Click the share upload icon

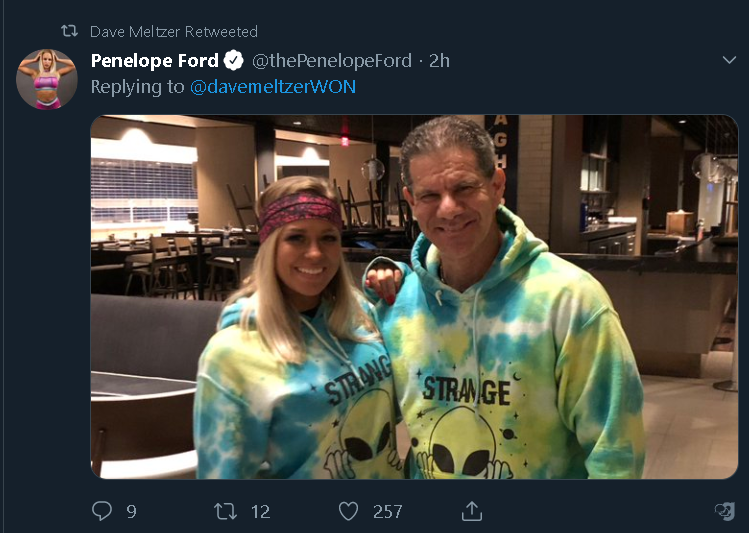(x=472, y=511)
